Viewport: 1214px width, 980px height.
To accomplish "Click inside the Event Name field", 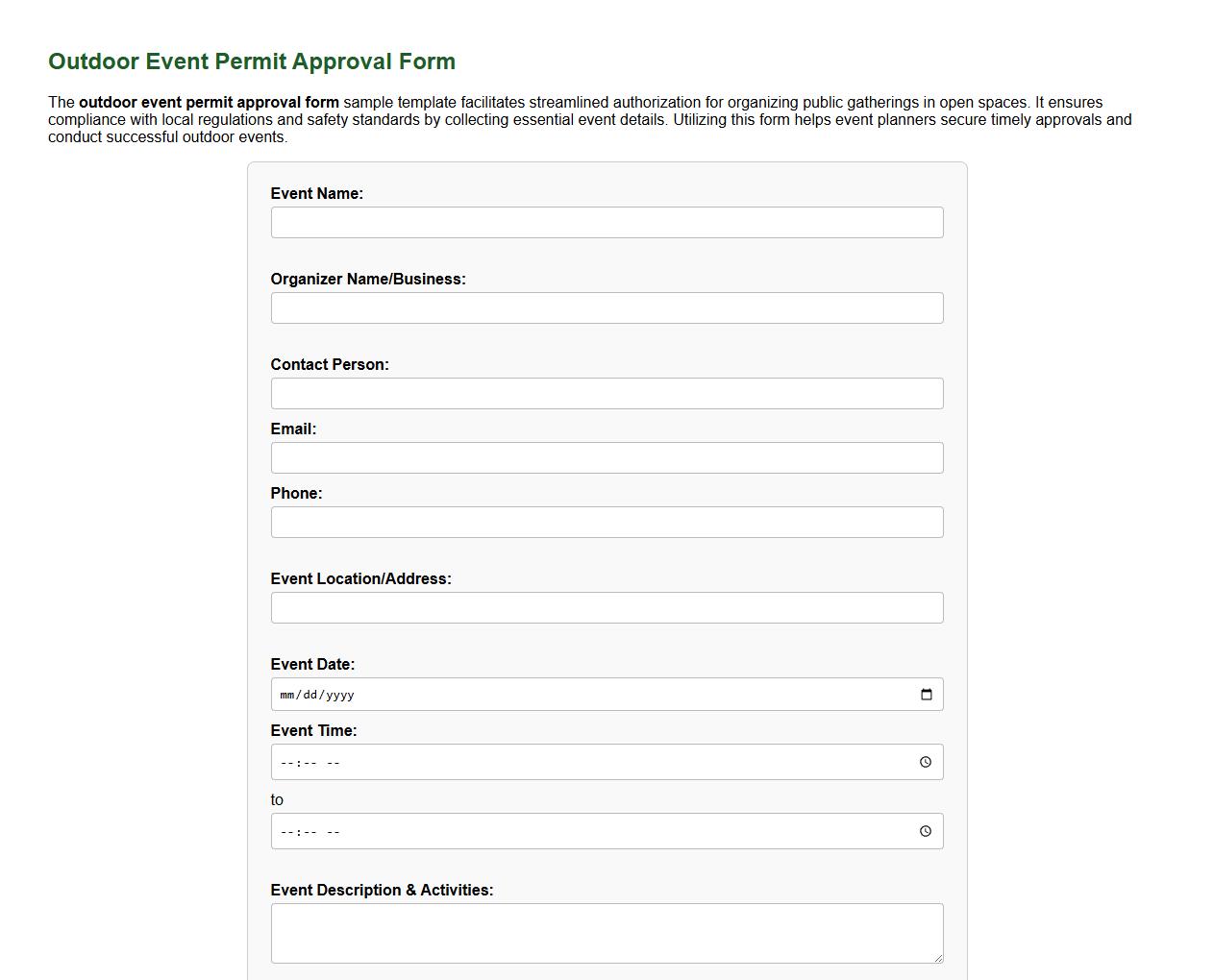I will tap(607, 222).
